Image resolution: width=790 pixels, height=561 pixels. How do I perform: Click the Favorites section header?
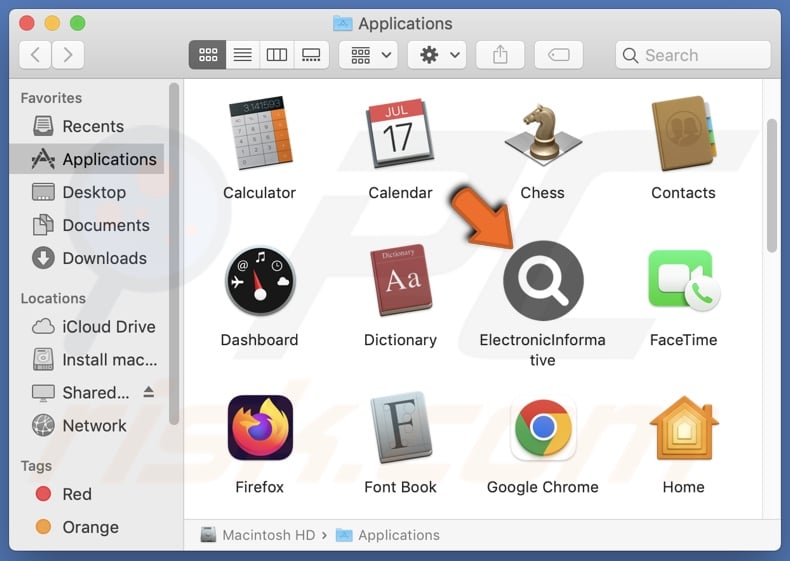[x=51, y=98]
